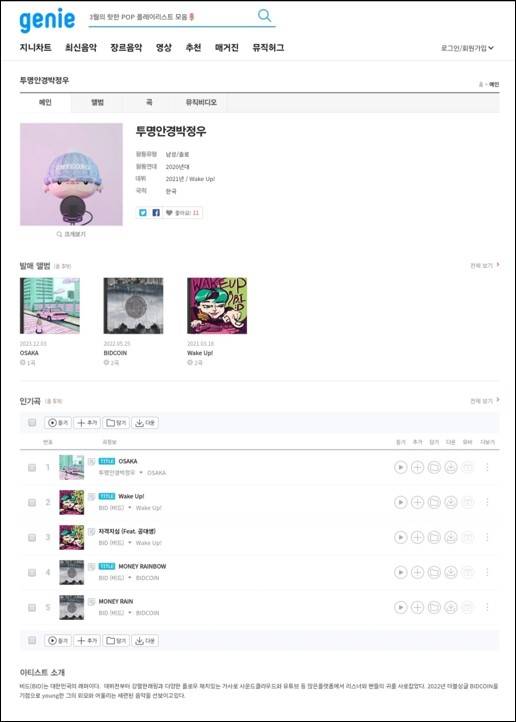
Task: Save 자격지심 track to folder icon
Action: 434,537
